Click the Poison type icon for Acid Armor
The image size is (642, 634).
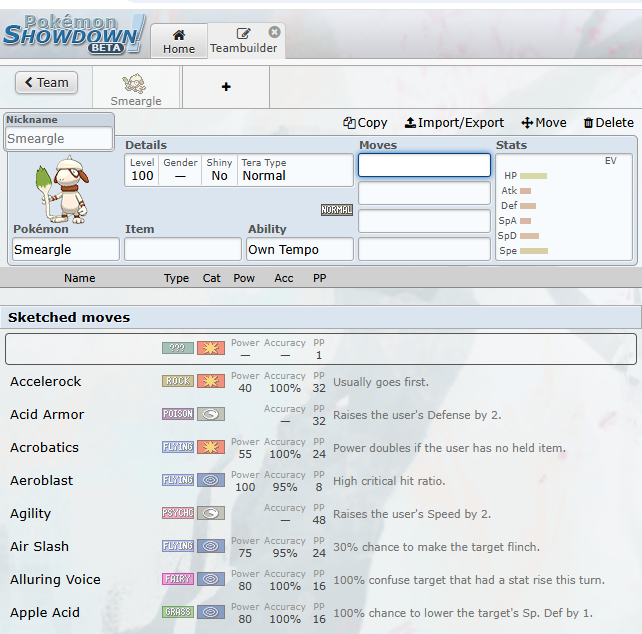click(x=178, y=414)
